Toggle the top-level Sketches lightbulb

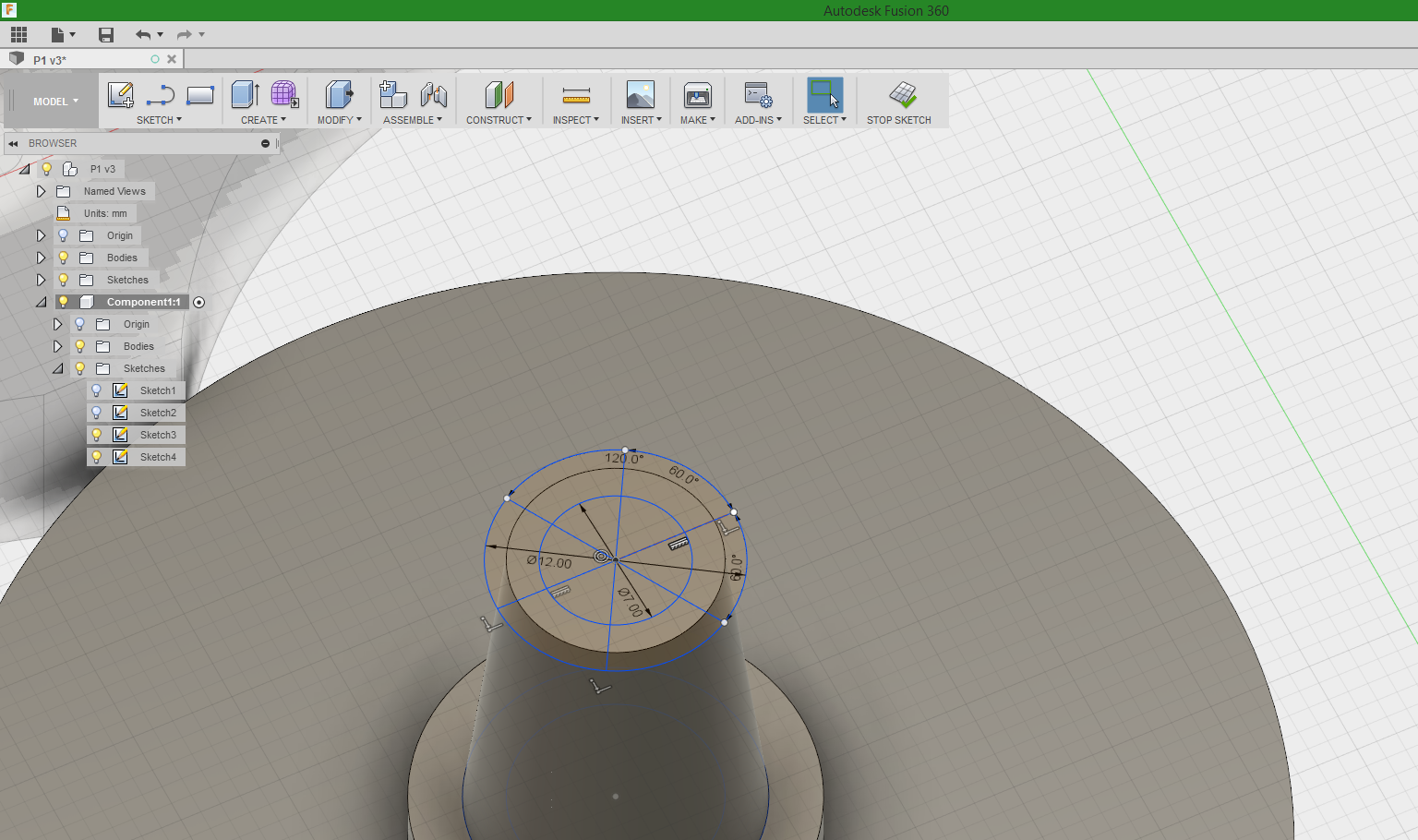(64, 280)
